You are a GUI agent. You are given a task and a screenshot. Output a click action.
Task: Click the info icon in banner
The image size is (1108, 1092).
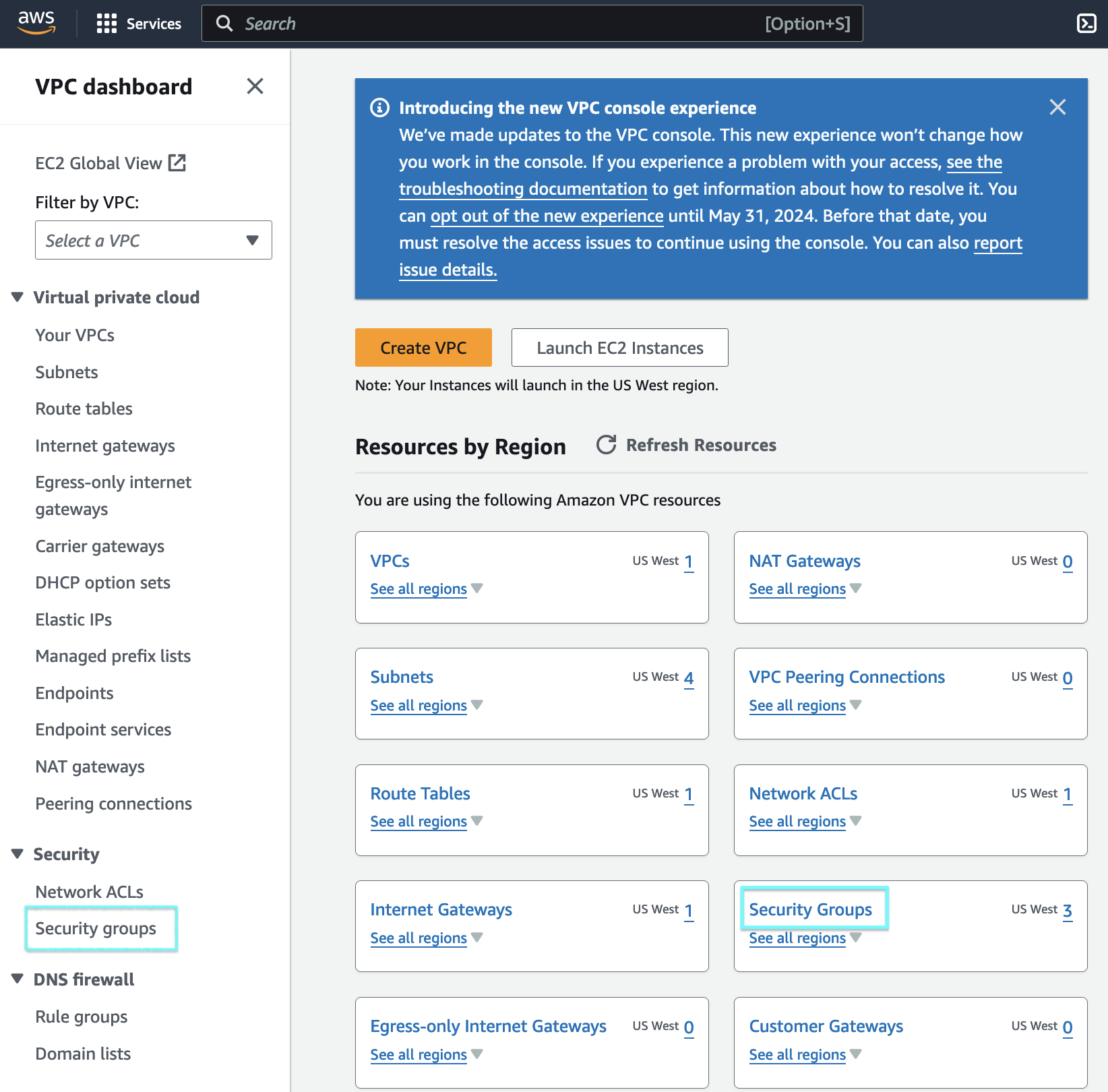[379, 108]
